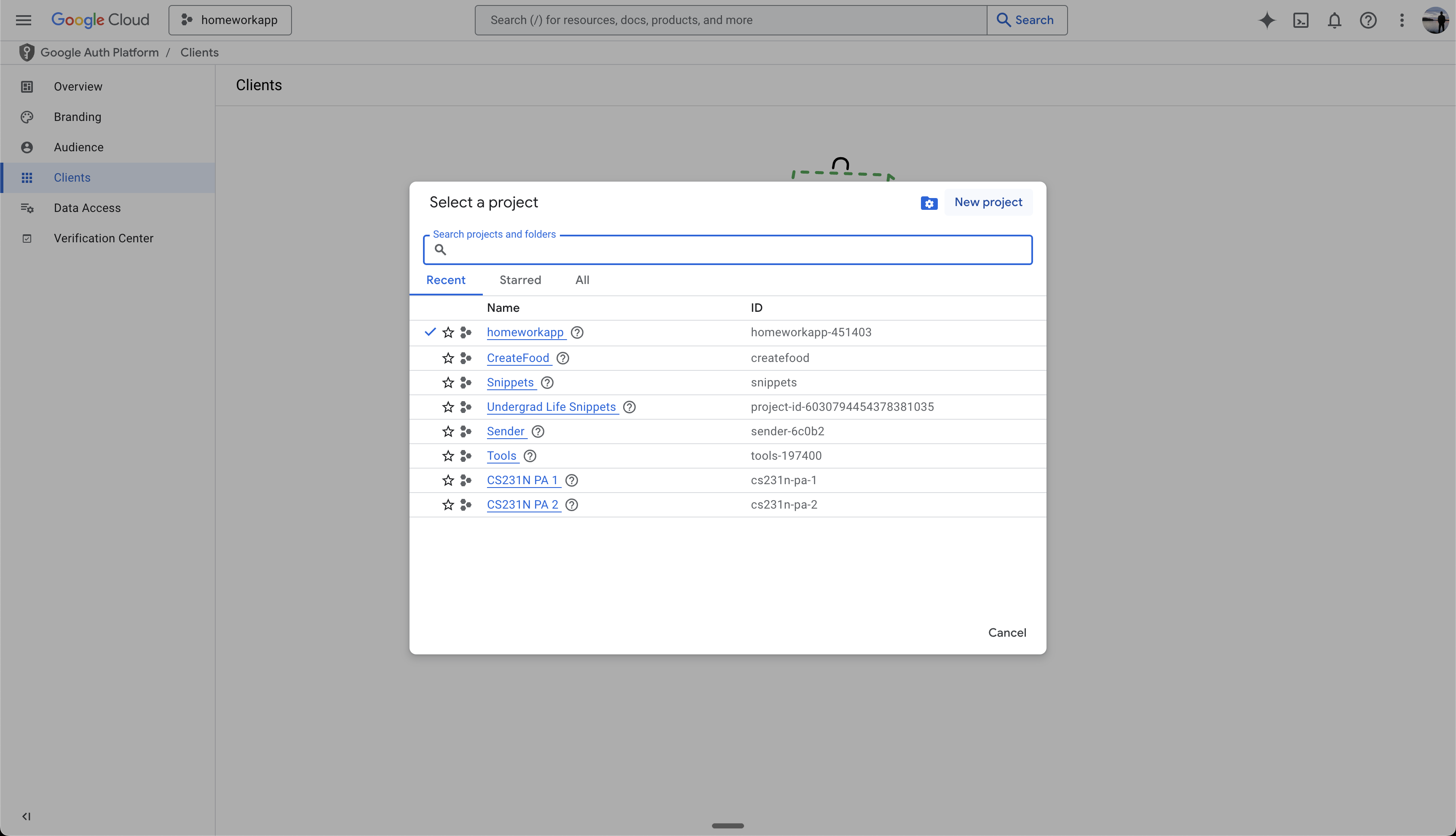Click the account profile avatar

tap(1435, 20)
